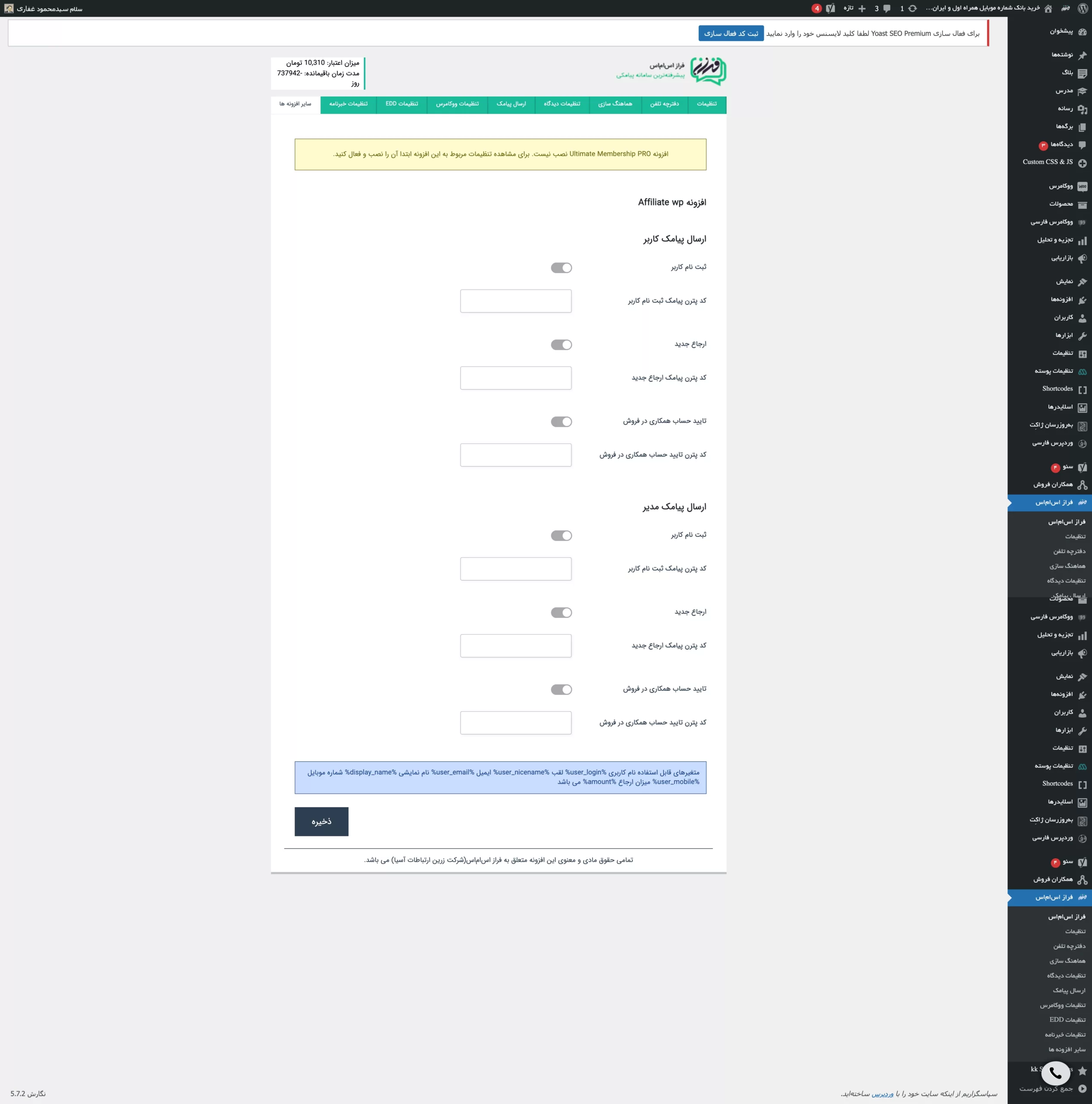Image resolution: width=1092 pixels, height=1104 pixels.
Task: Click the plus icon for تازه
Action: point(862,9)
